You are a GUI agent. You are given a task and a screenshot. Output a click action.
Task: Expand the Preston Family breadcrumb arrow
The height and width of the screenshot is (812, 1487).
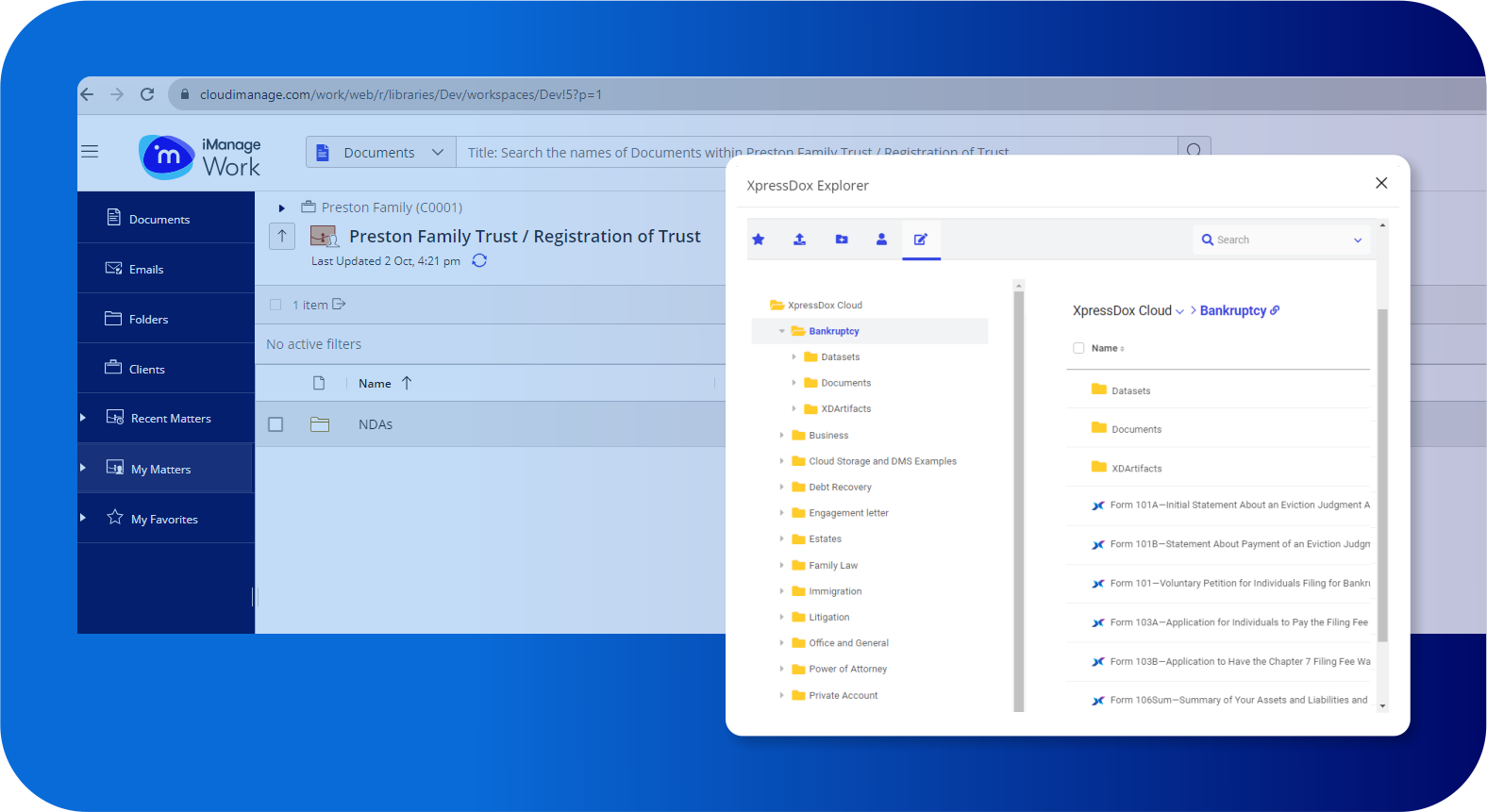click(281, 207)
